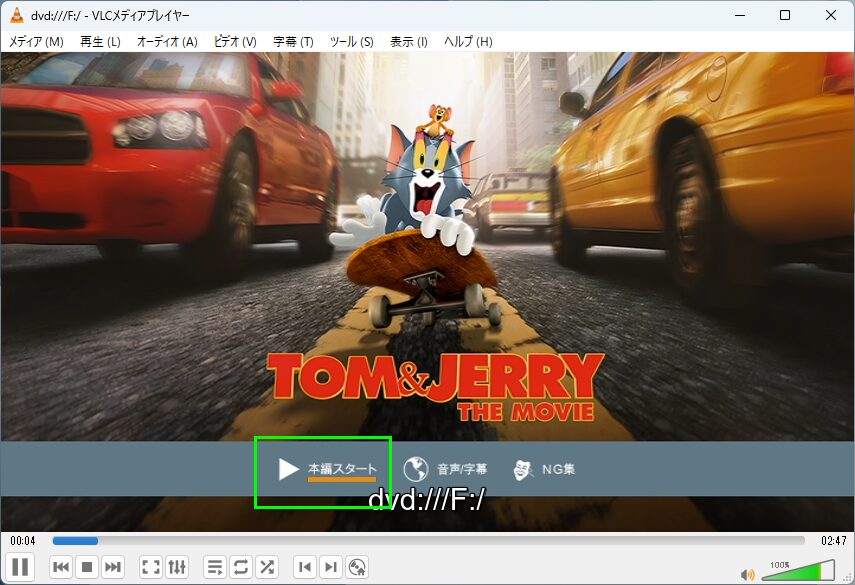
Task: Minimize the VLC window
Action: pyautogui.click(x=740, y=15)
